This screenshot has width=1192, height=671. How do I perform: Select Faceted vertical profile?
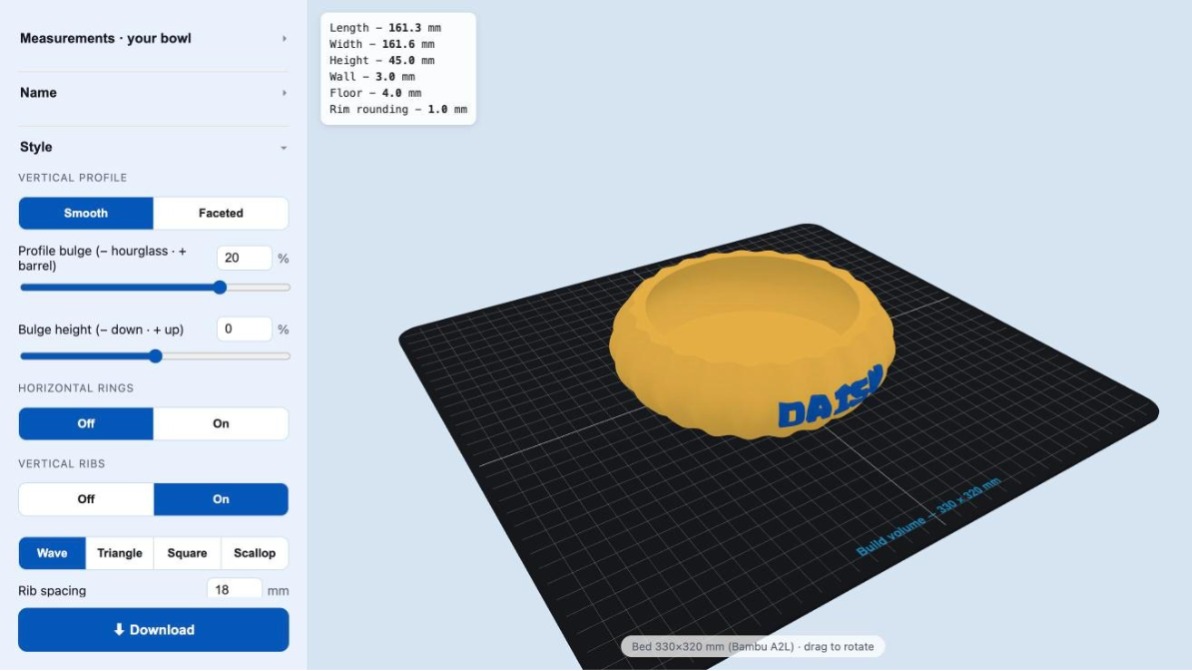coord(221,214)
